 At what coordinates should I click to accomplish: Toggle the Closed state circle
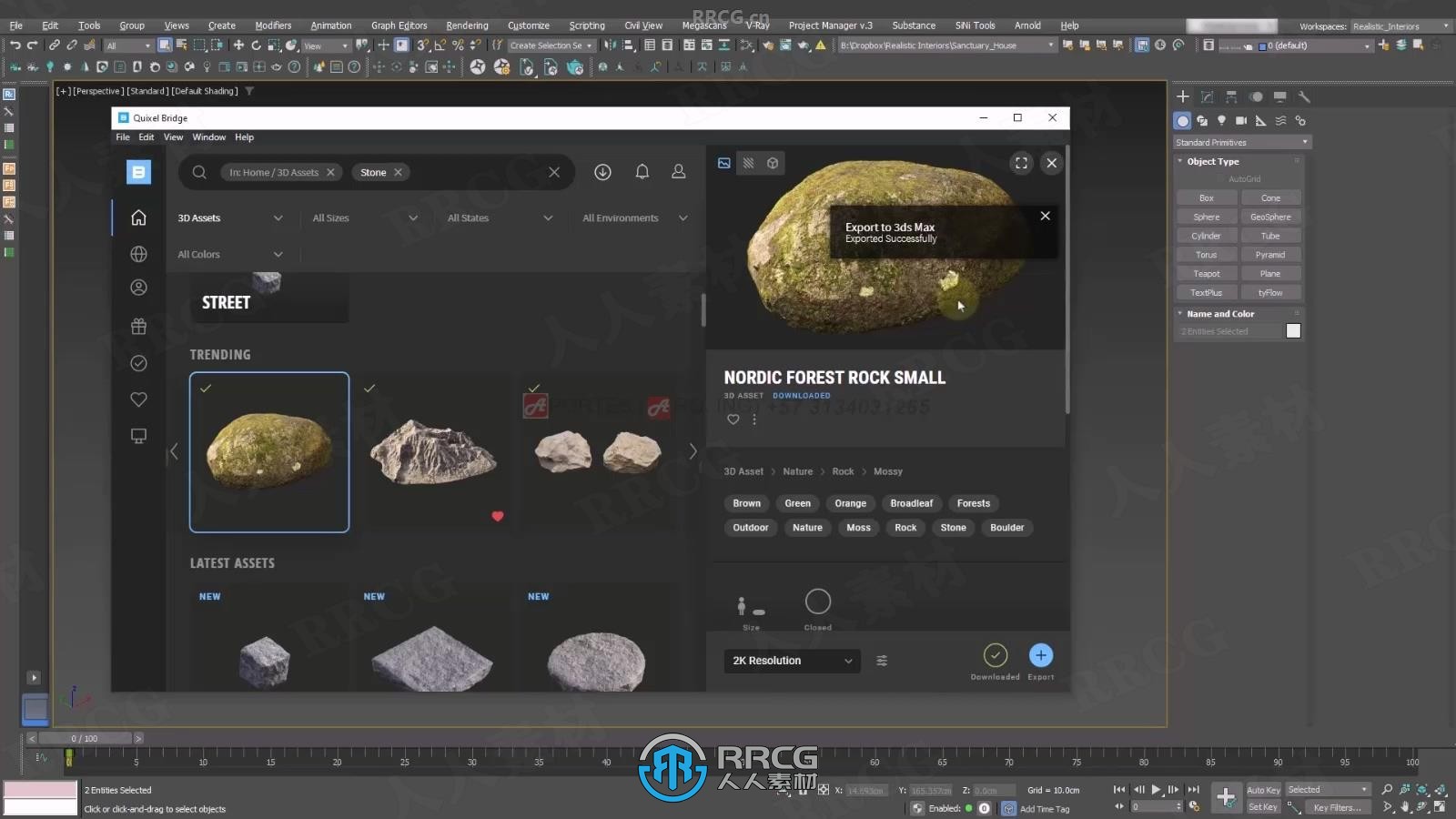[818, 602]
